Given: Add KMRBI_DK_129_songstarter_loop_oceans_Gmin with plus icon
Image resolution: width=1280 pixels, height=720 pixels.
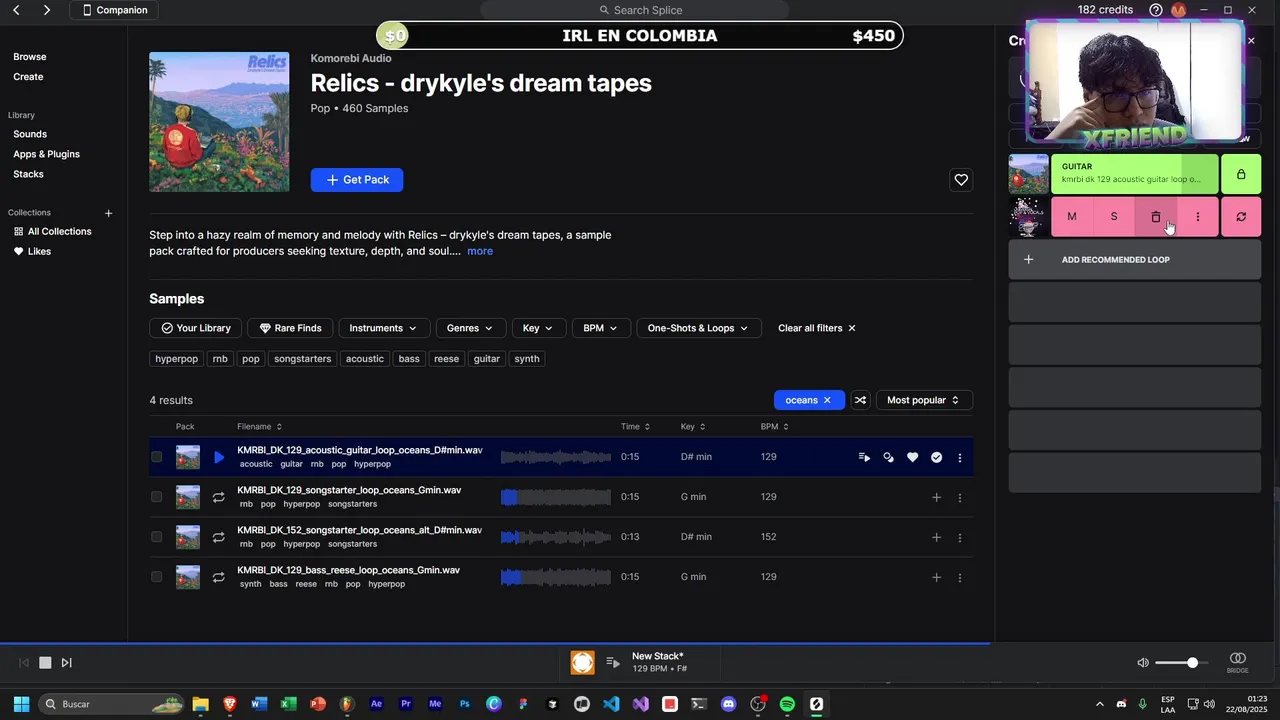Looking at the screenshot, I should [x=936, y=497].
